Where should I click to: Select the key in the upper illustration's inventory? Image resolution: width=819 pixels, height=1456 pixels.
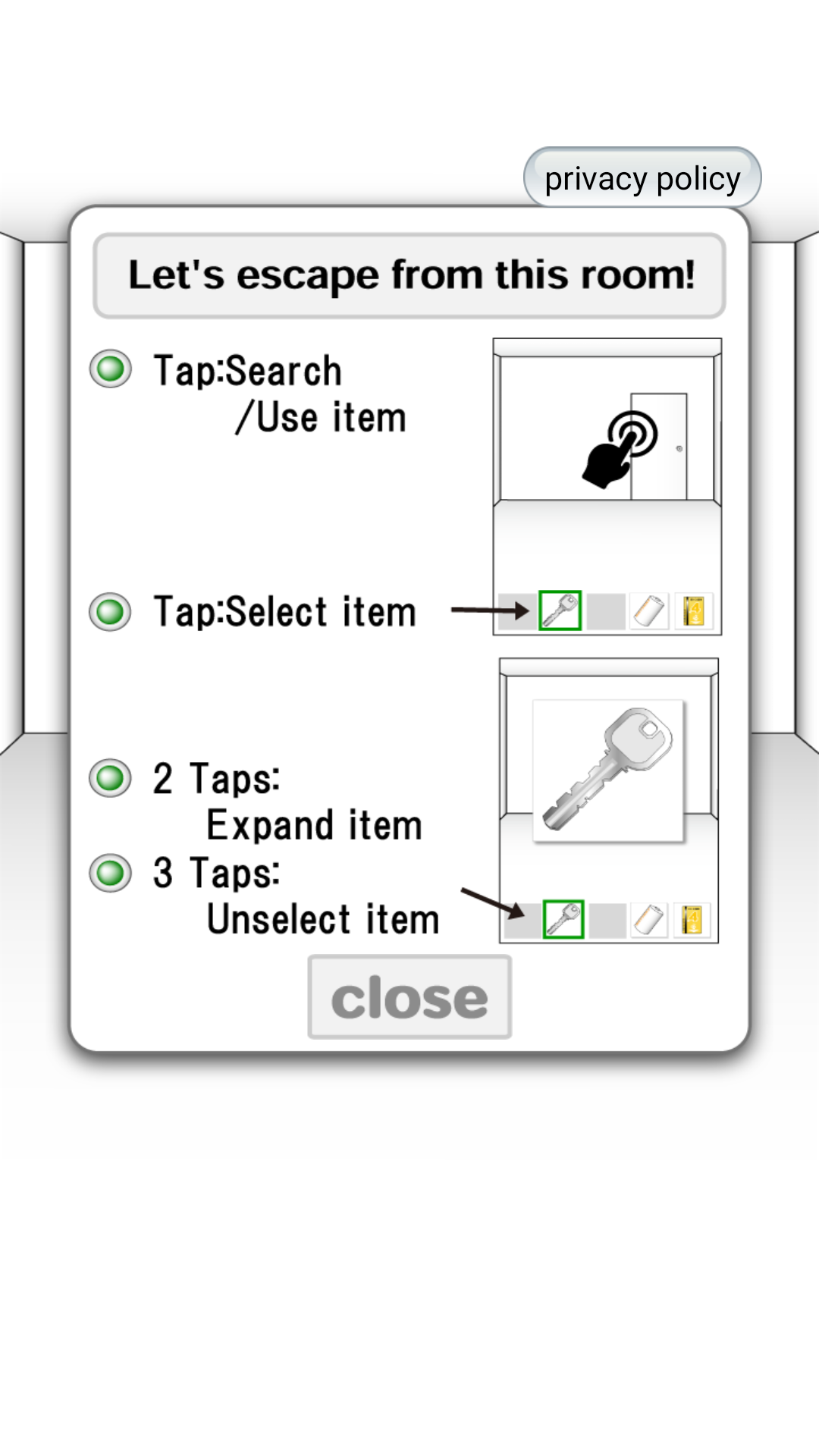tap(560, 610)
